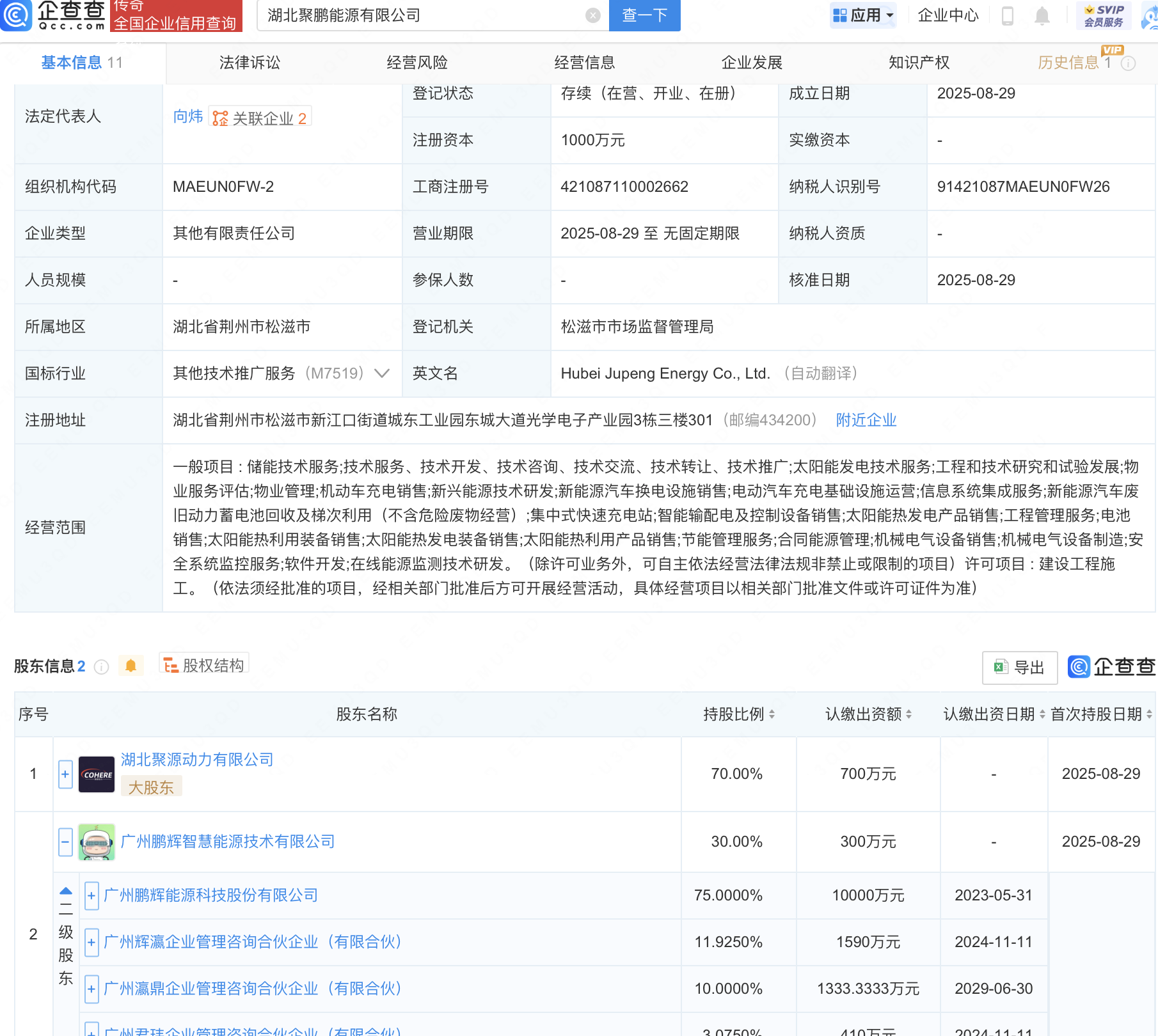Click the 查一下 search button
Image resolution: width=1158 pixels, height=1036 pixels.
[x=644, y=15]
